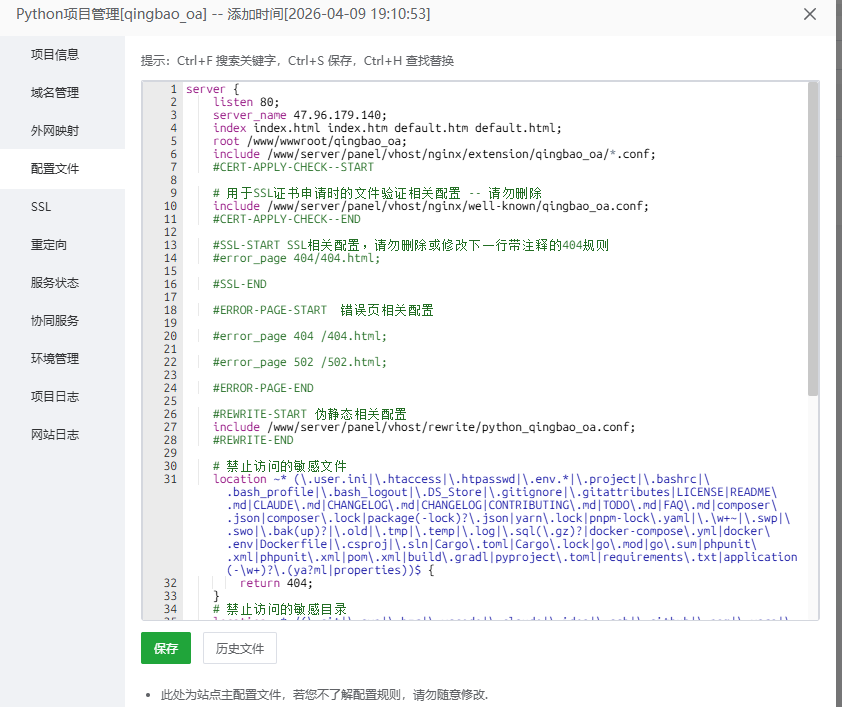
Task: Open the 网站日志 section
Action: [54, 434]
